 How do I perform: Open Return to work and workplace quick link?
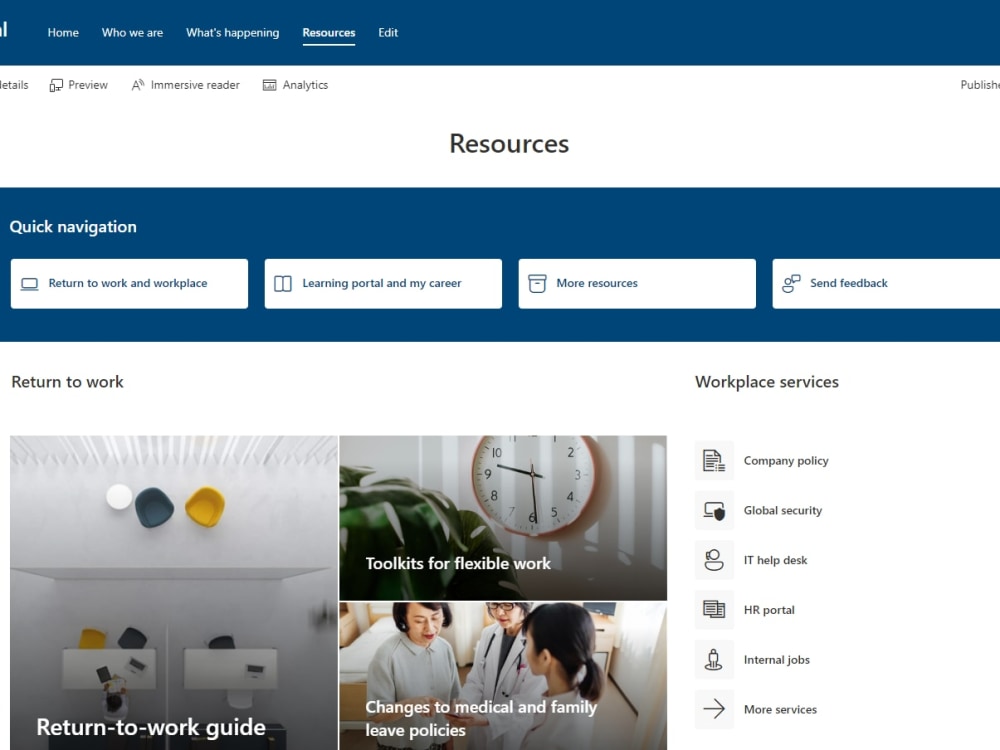point(129,284)
